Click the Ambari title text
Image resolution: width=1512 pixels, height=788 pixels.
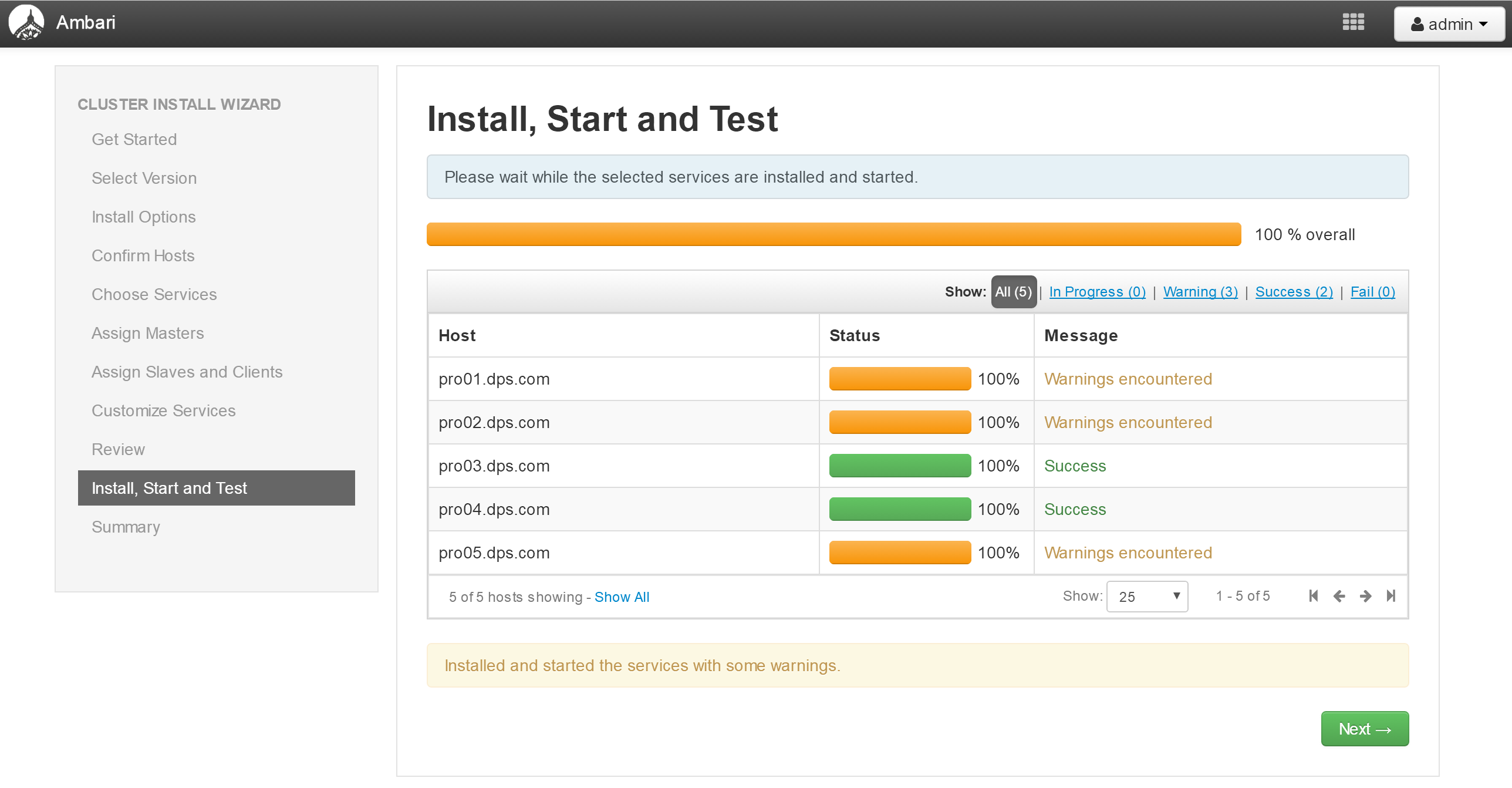coord(86,22)
